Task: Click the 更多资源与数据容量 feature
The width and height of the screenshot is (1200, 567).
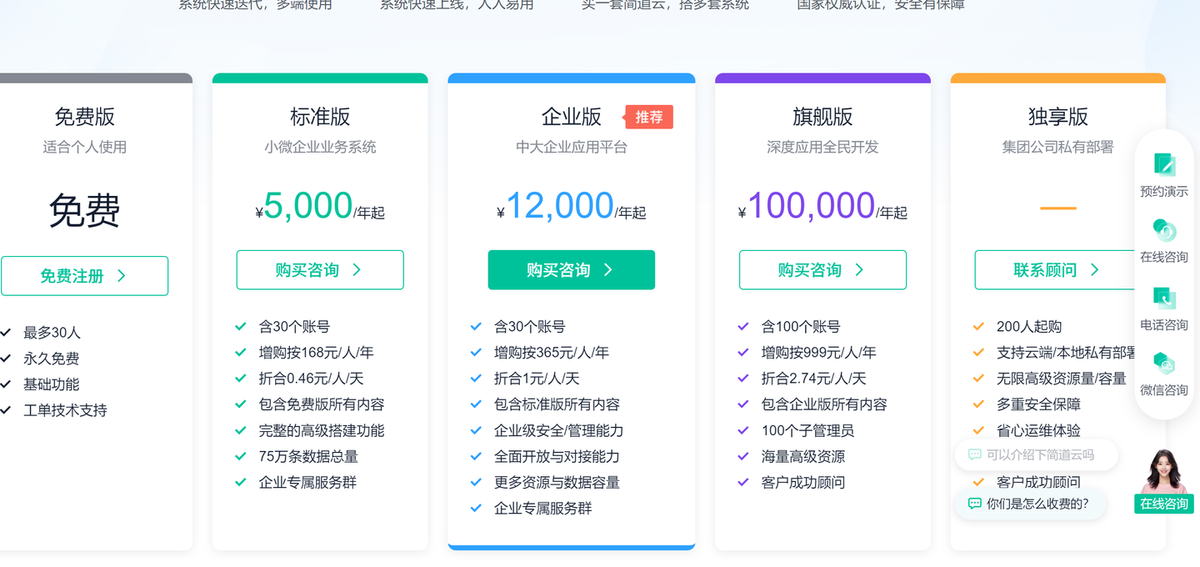Action: coord(556,482)
